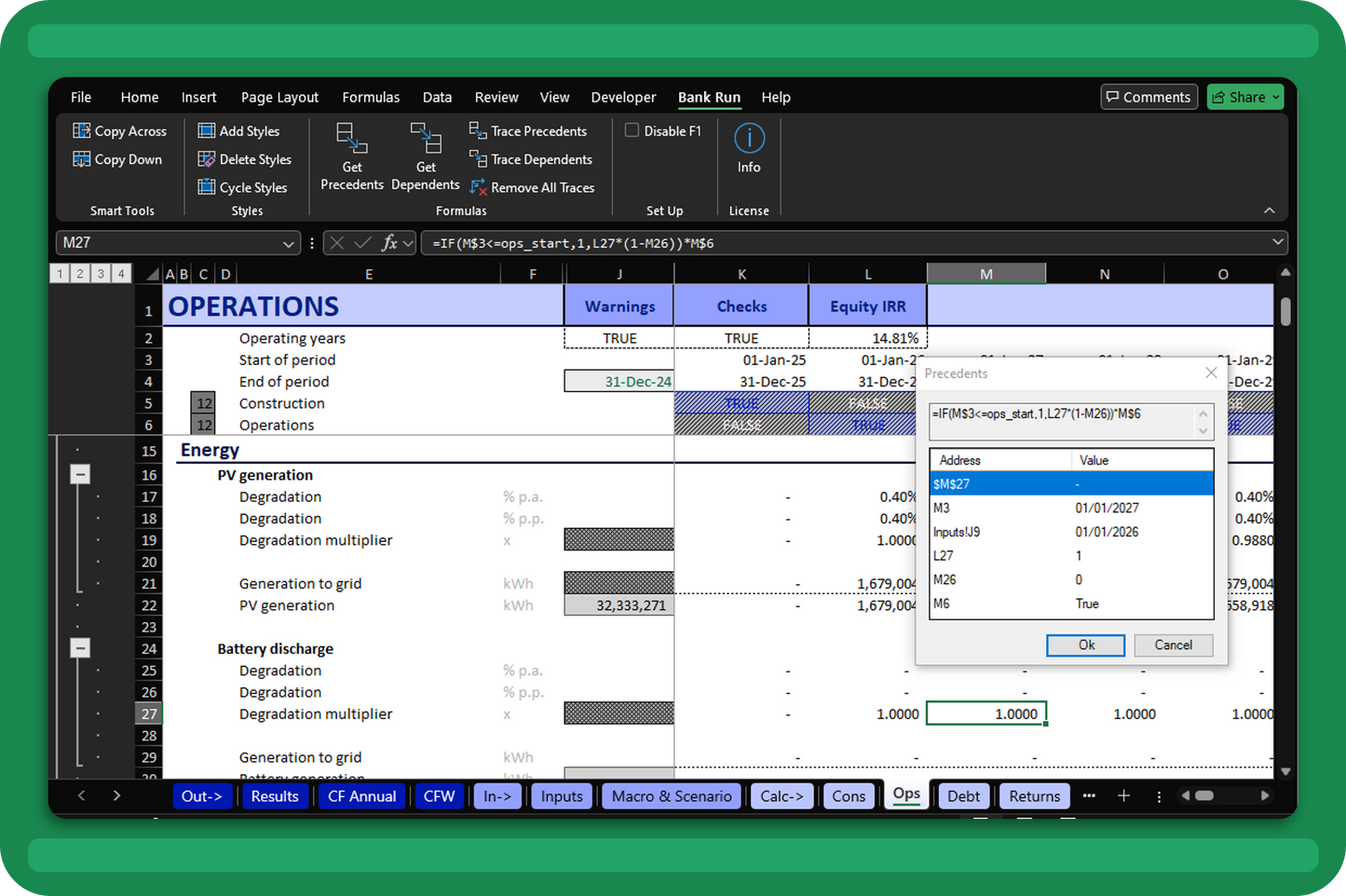Switch to the Debt sheet tab
This screenshot has height=896, width=1346.
click(962, 796)
